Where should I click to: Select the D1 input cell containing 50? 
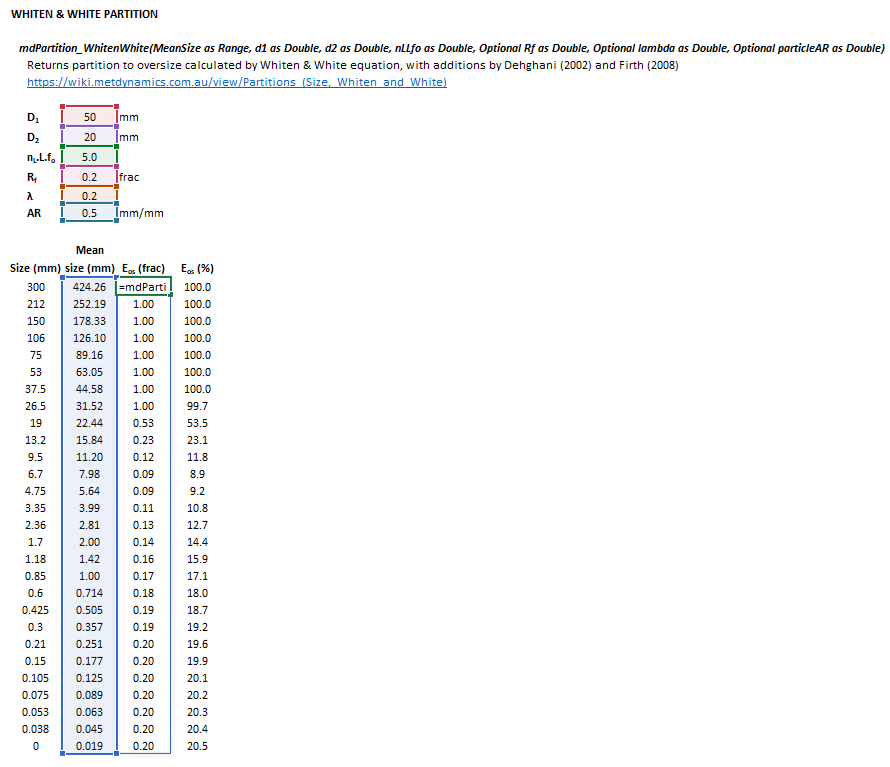(x=89, y=117)
